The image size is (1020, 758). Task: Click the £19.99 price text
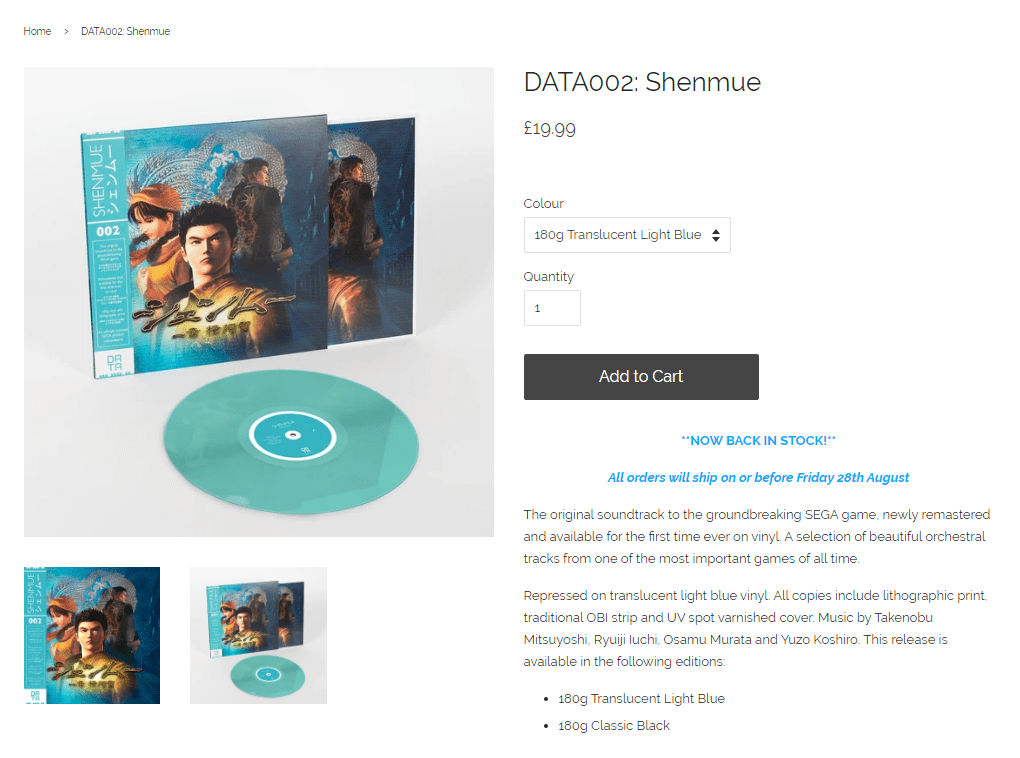pos(550,128)
